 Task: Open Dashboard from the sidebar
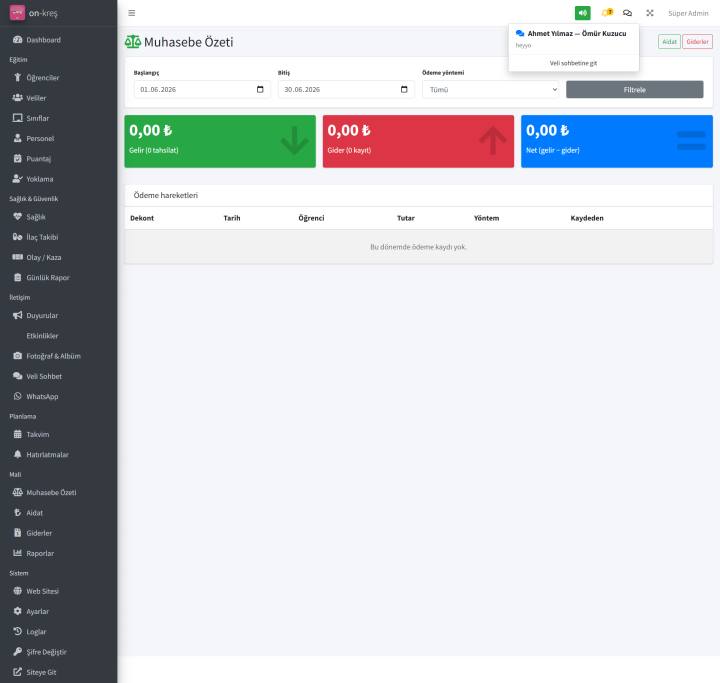coord(43,40)
